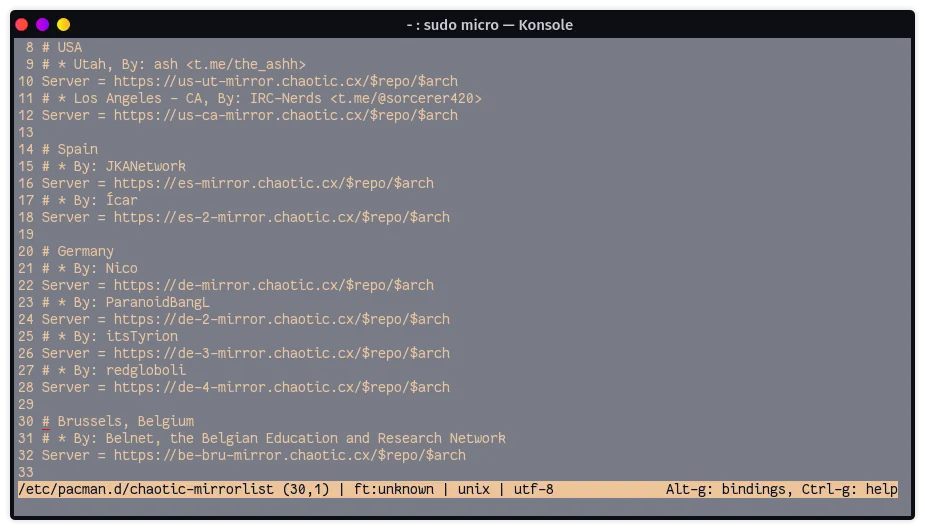Click line number 19 in the gutter
The height and width of the screenshot is (530, 925).
pyautogui.click(x=26, y=235)
